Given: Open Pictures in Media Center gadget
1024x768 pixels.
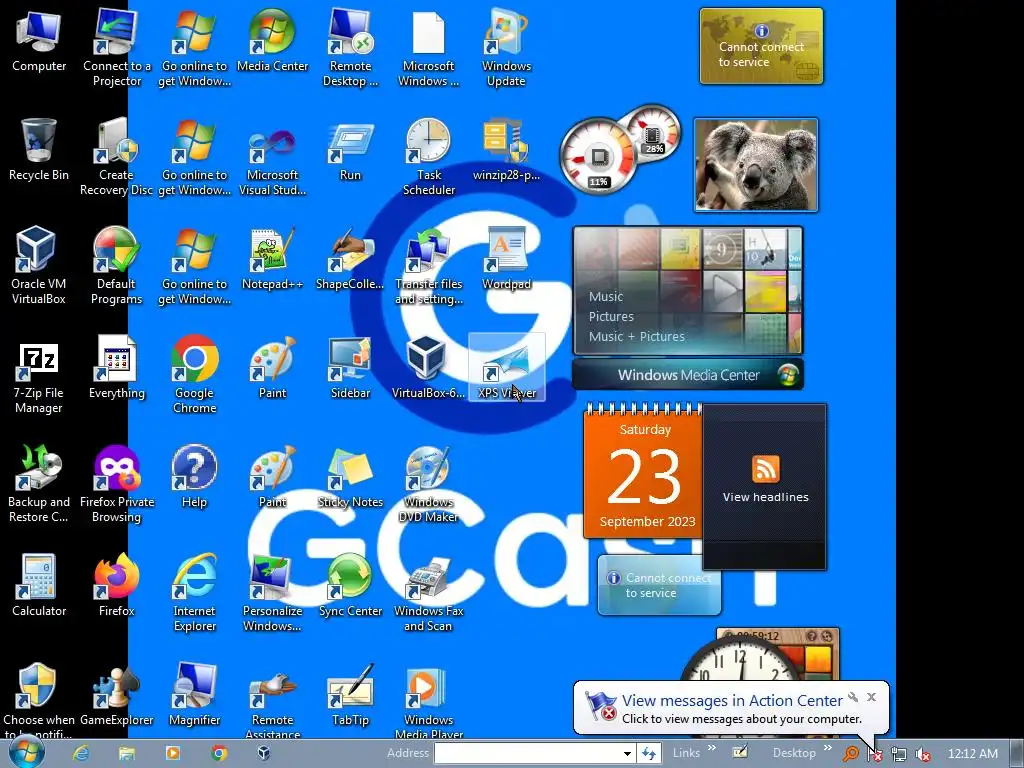Looking at the screenshot, I should (611, 317).
